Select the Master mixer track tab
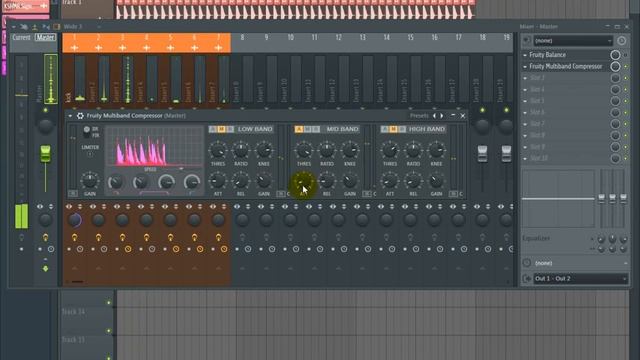640x360 pixels. [45, 38]
